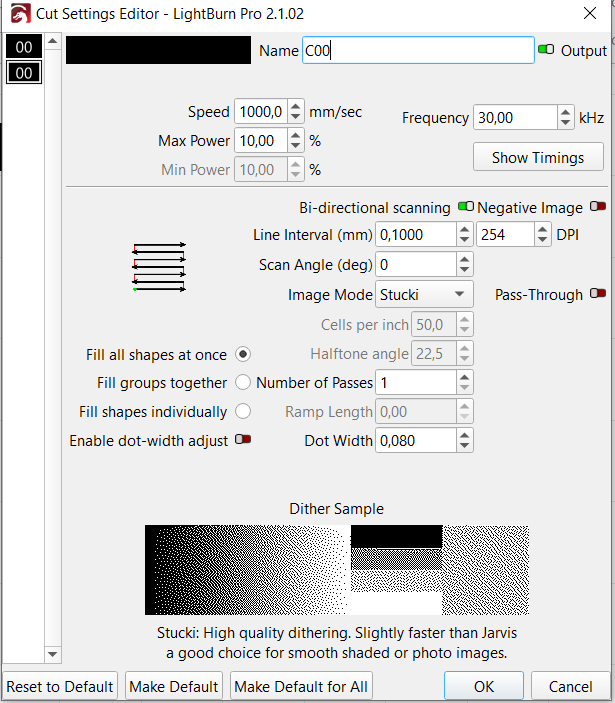This screenshot has width=615, height=703.
Task: Close the Cut Settings Editor window
Action: pyautogui.click(x=590, y=13)
